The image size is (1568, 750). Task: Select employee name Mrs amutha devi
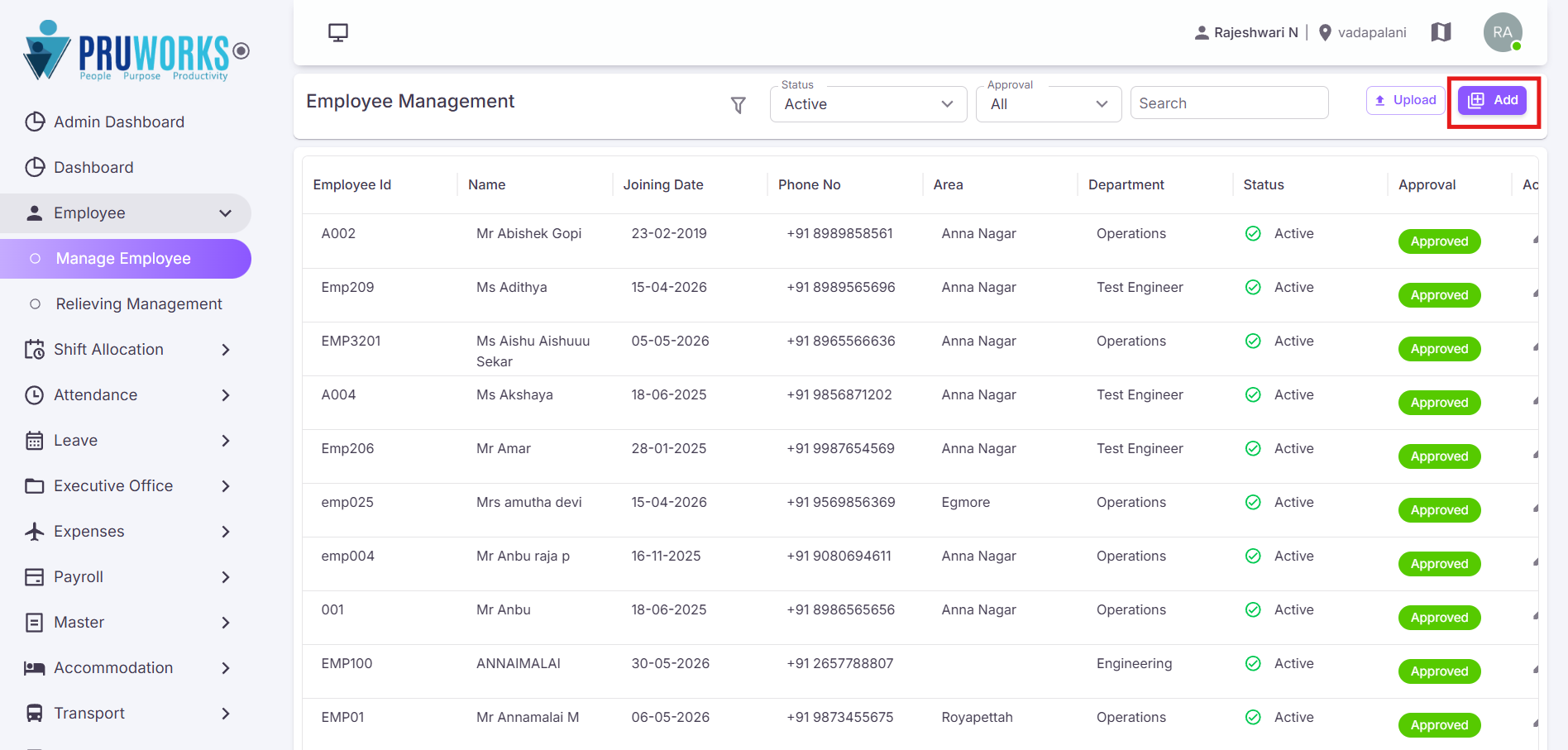pos(529,502)
